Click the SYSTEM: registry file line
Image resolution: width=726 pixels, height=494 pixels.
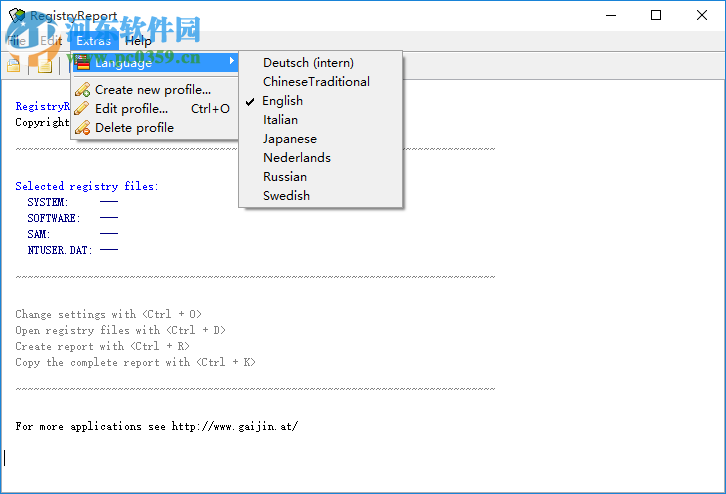72,202
